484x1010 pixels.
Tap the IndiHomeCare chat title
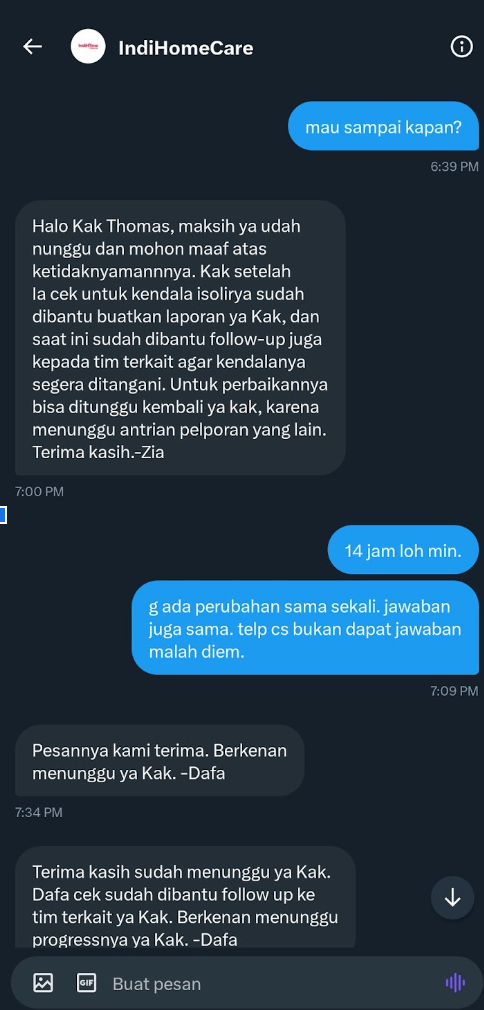(186, 48)
